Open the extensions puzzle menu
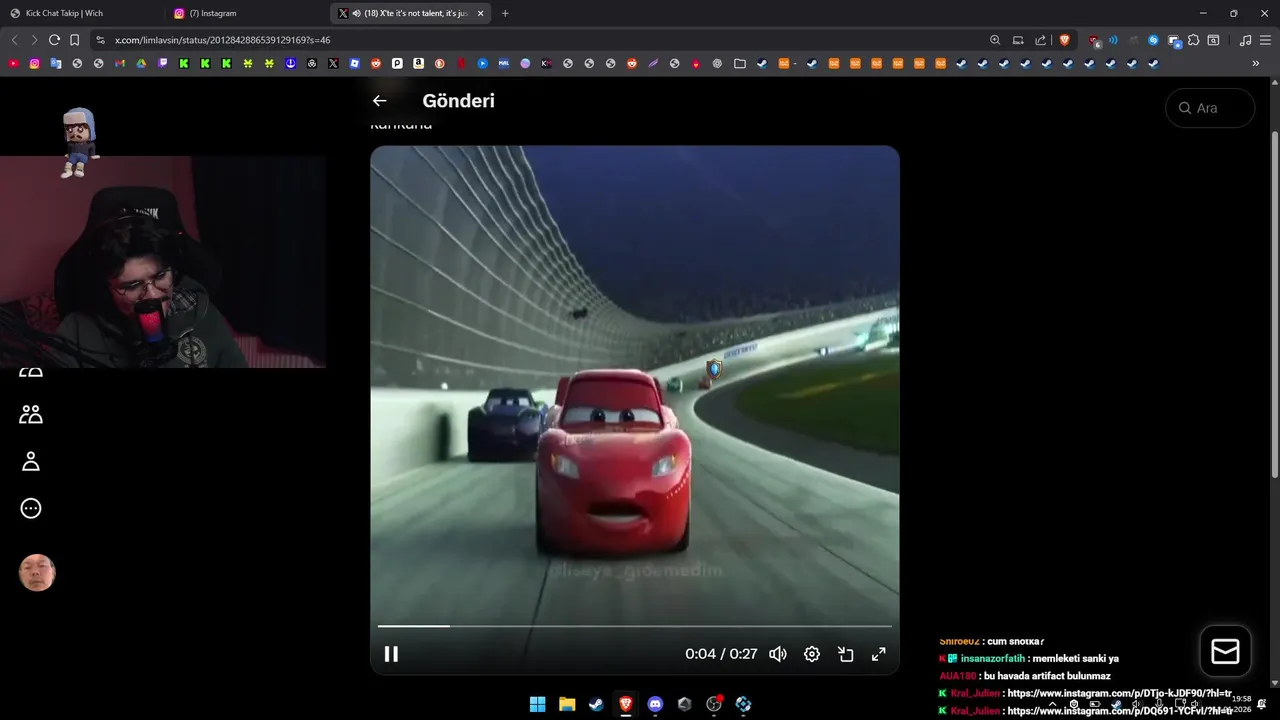Screen dimensions: 1280x720 click(1194, 40)
